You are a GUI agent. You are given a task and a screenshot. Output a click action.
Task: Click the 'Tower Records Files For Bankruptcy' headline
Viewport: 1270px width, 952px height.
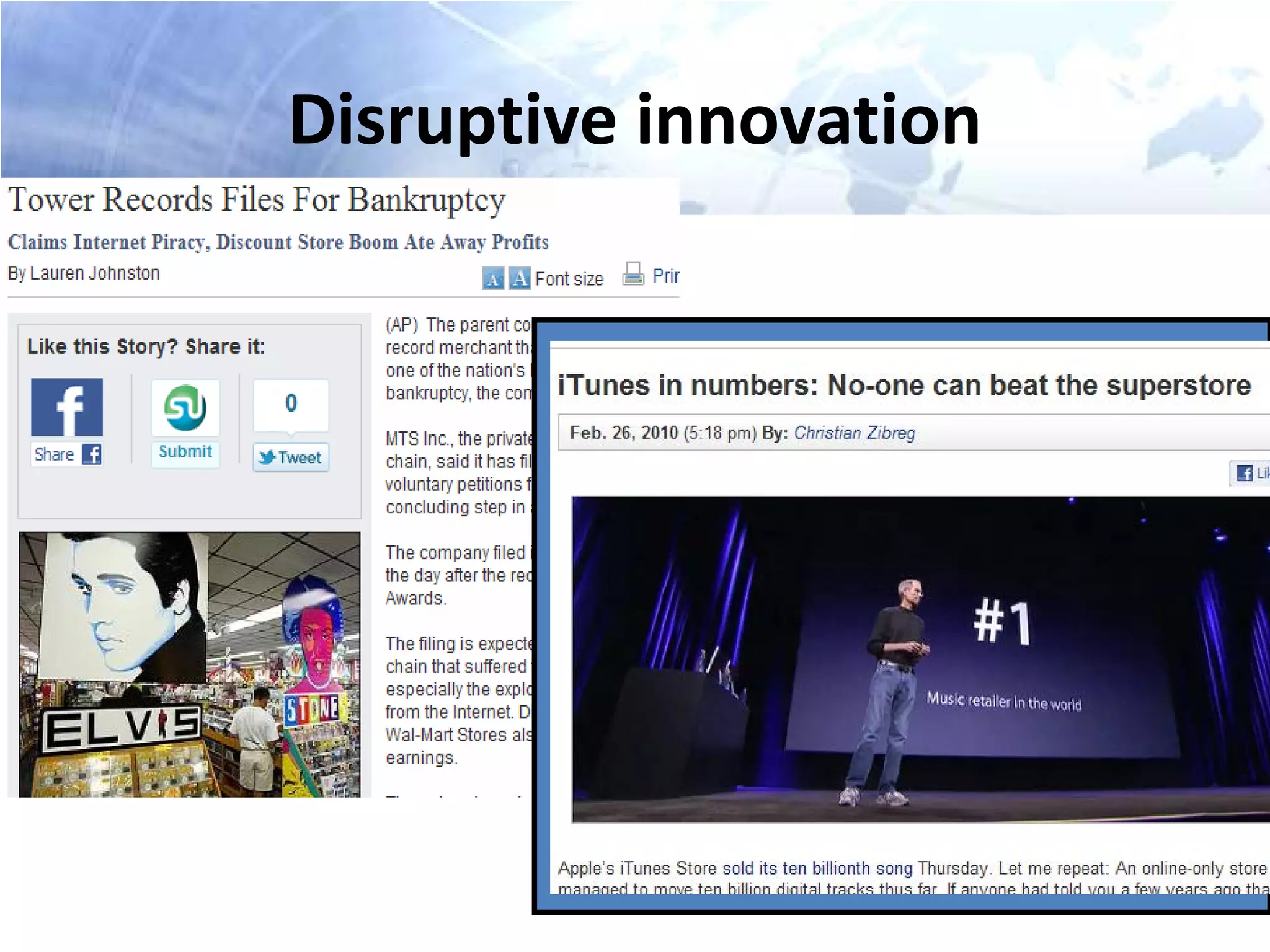point(257,200)
